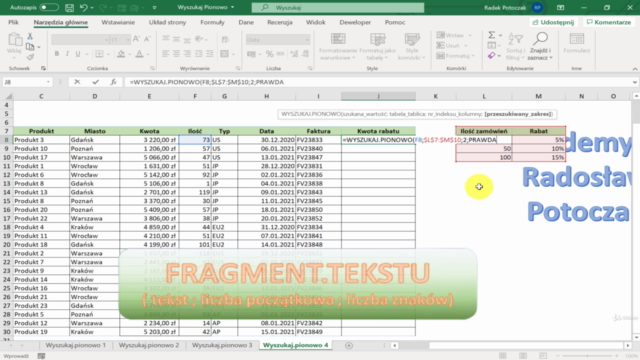Open the Formuły ribbon tab

[212, 22]
